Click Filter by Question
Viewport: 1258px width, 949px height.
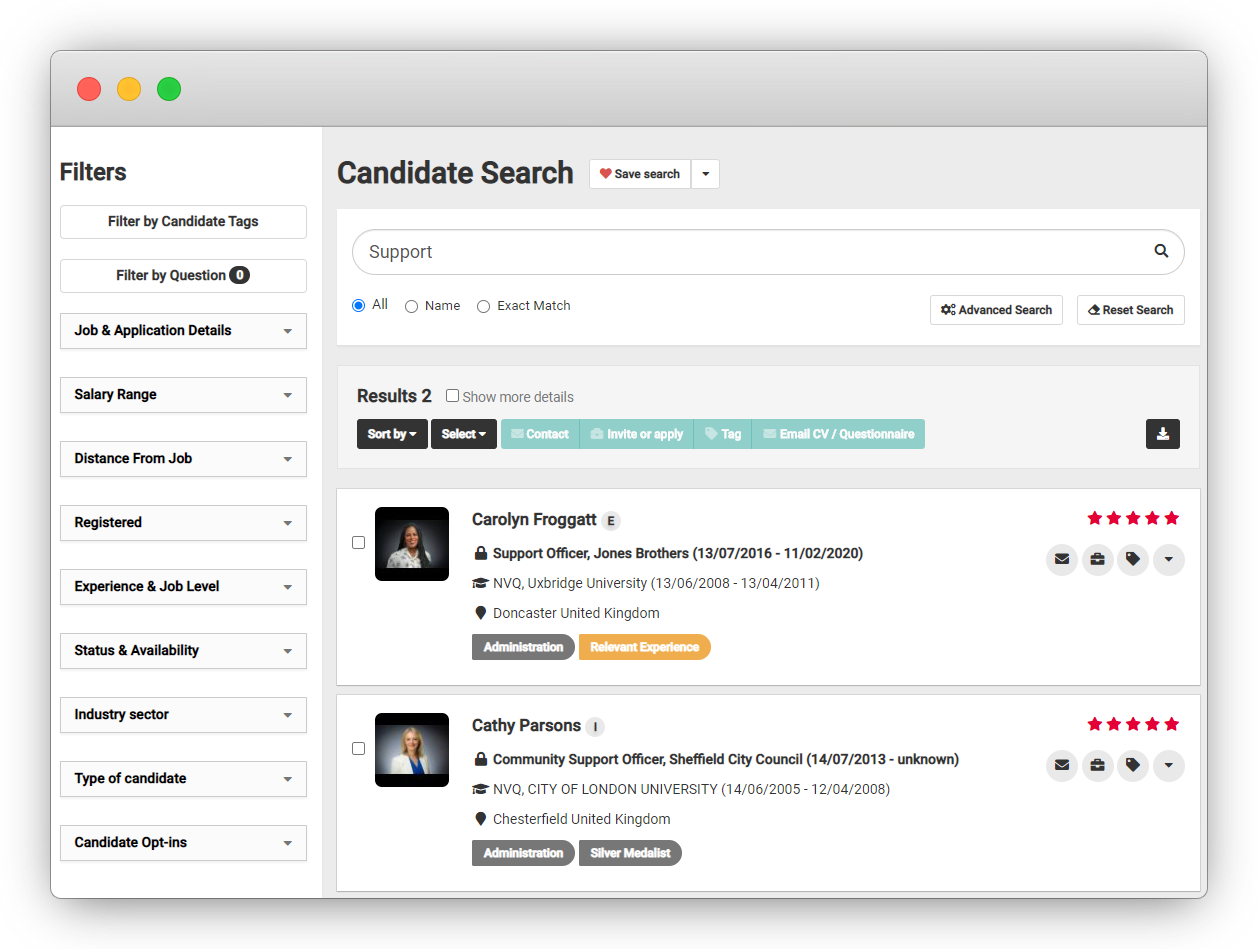coord(183,275)
